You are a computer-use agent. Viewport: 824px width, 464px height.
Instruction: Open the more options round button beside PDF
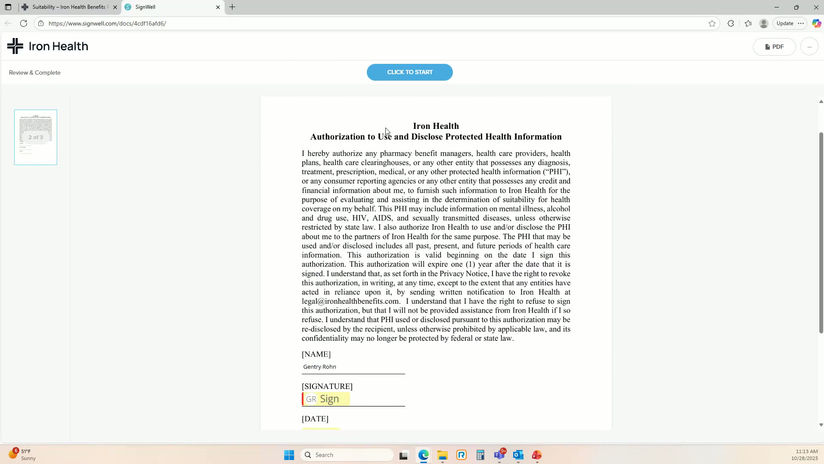(x=809, y=47)
